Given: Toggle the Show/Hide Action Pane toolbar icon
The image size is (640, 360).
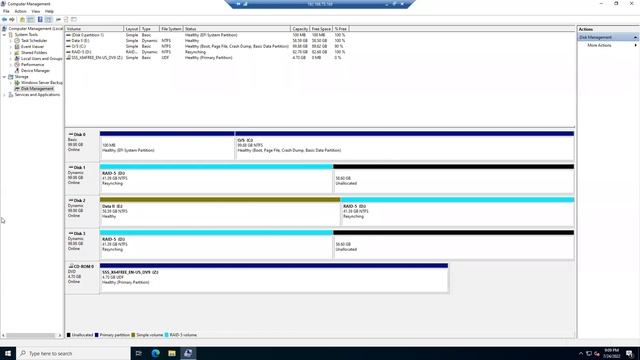Looking at the screenshot, I should pyautogui.click(x=48, y=20).
